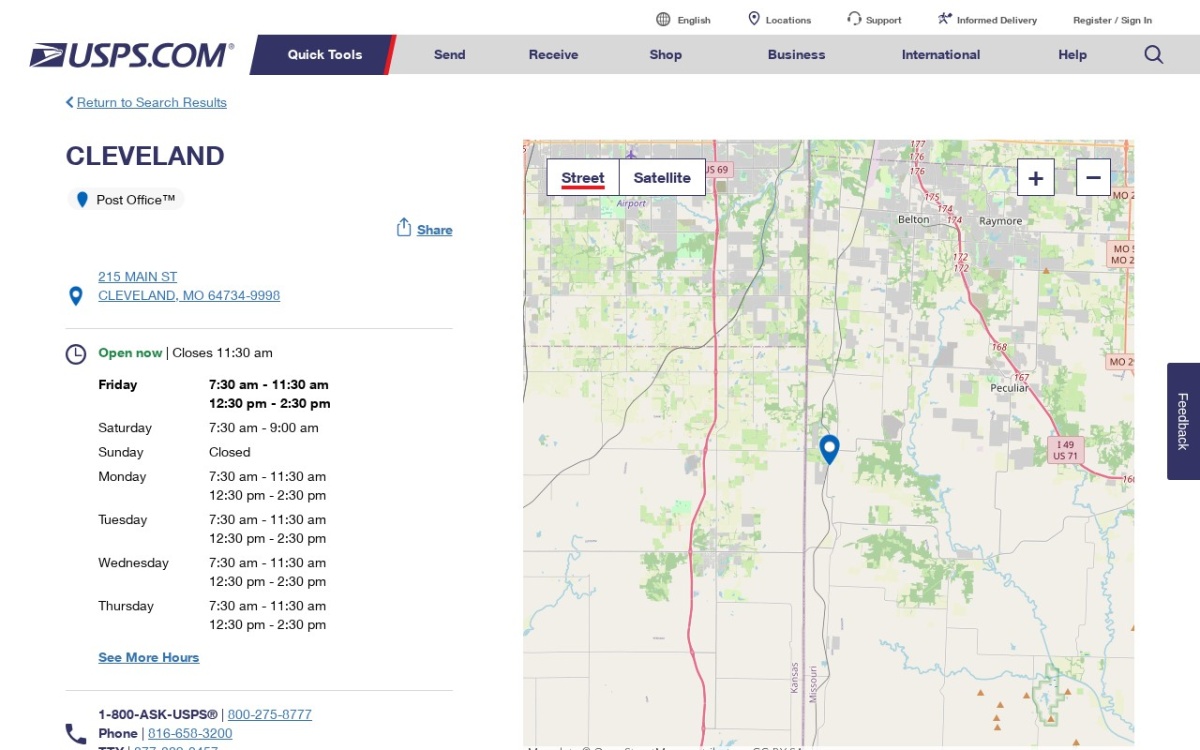Click Sunday 'Closed' text
Image resolution: width=1200 pixels, height=750 pixels.
[229, 452]
